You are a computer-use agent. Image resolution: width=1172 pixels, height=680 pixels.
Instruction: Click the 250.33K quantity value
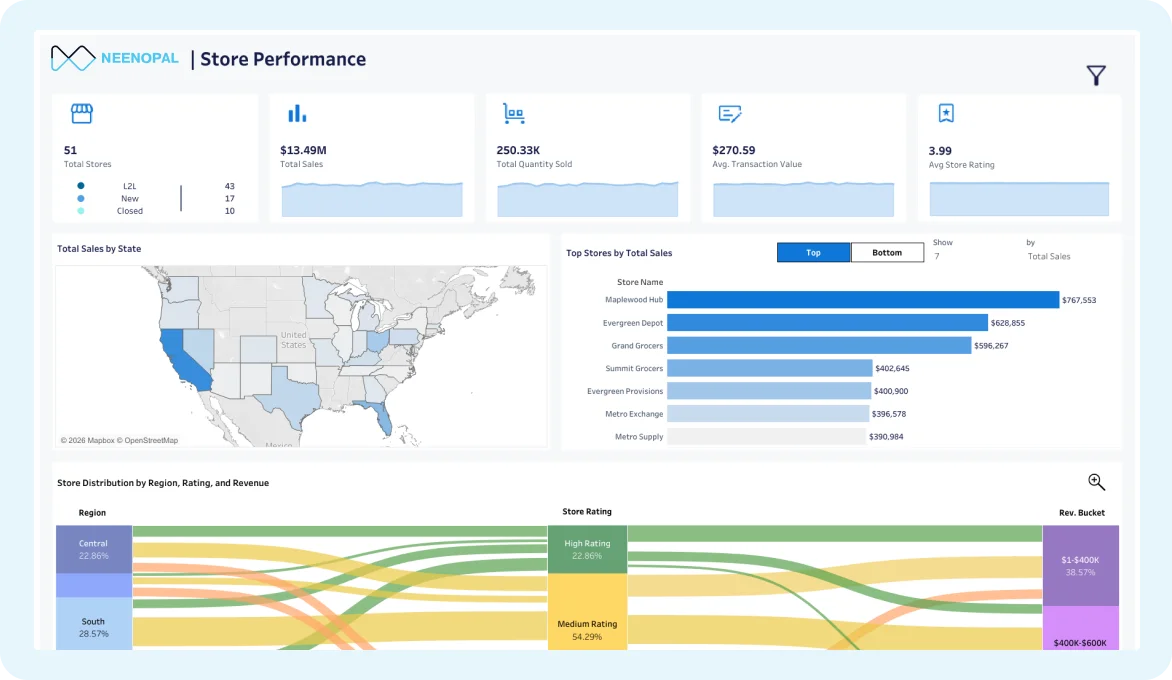pos(518,150)
